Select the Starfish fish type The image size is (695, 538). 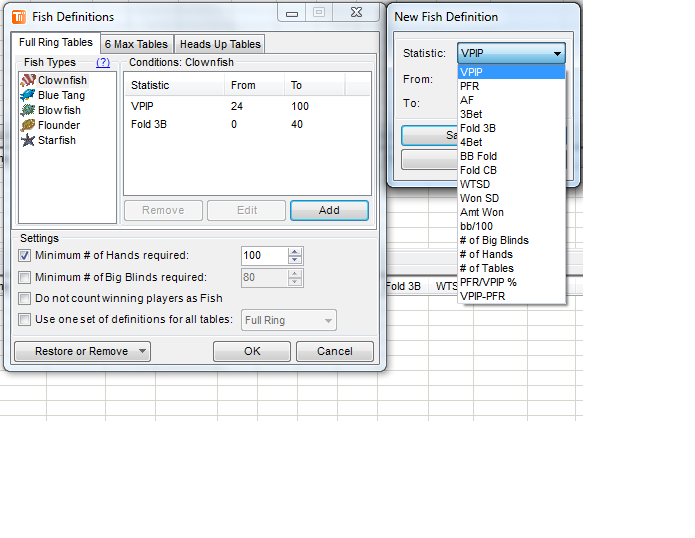tap(57, 140)
